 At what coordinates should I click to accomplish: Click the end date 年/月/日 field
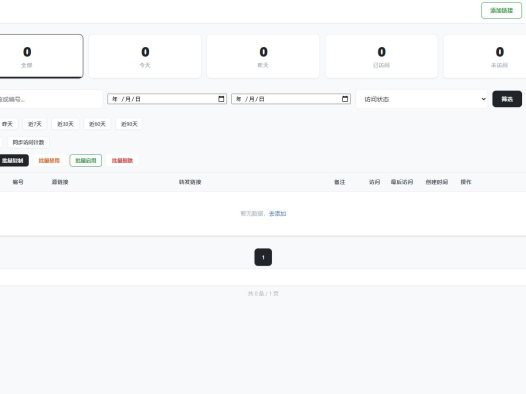coord(291,99)
